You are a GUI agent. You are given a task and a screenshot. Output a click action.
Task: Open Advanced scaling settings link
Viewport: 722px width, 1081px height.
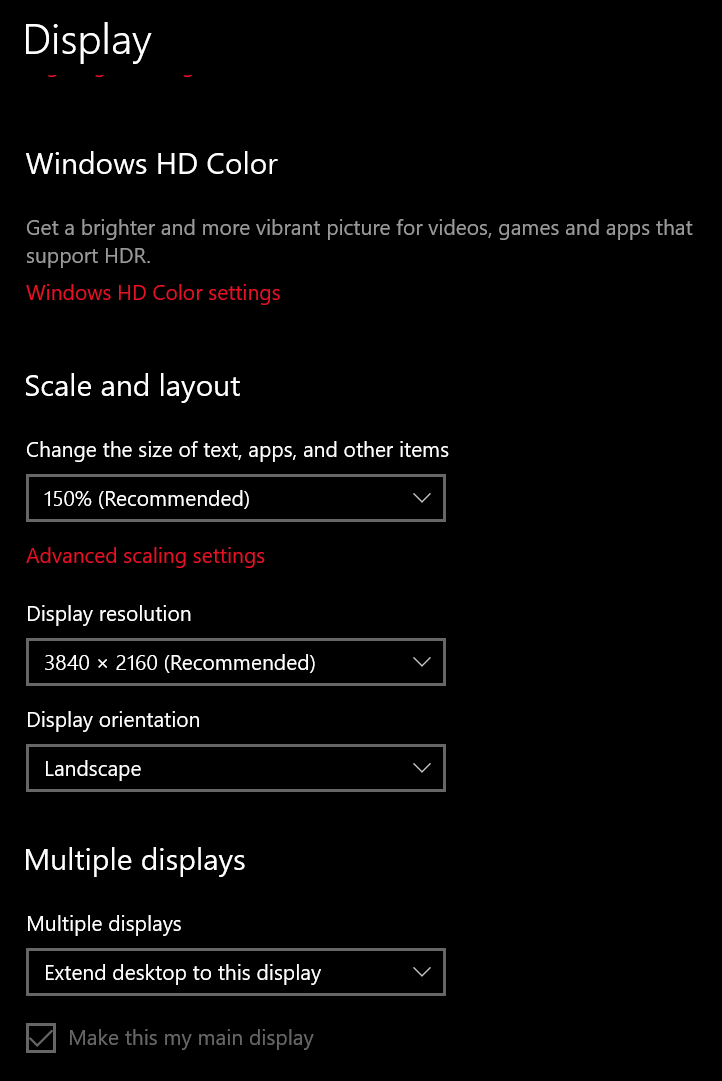(146, 556)
